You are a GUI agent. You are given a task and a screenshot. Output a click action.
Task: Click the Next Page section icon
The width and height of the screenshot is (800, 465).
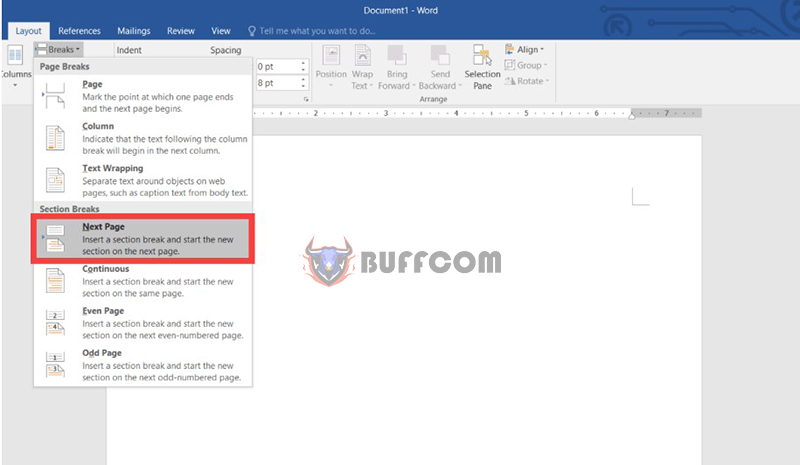(x=55, y=238)
